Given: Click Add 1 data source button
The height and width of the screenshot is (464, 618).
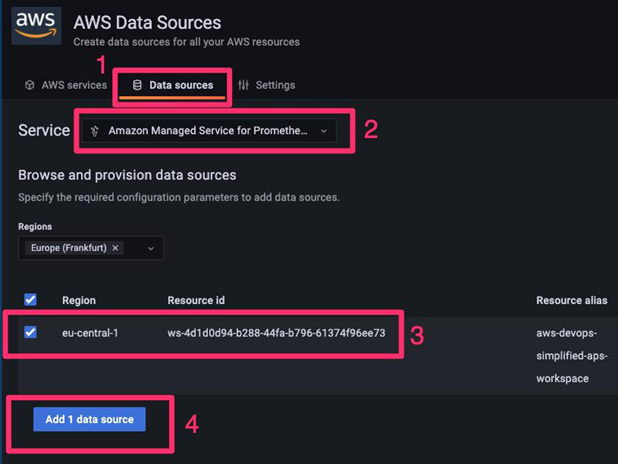Looking at the screenshot, I should [89, 419].
